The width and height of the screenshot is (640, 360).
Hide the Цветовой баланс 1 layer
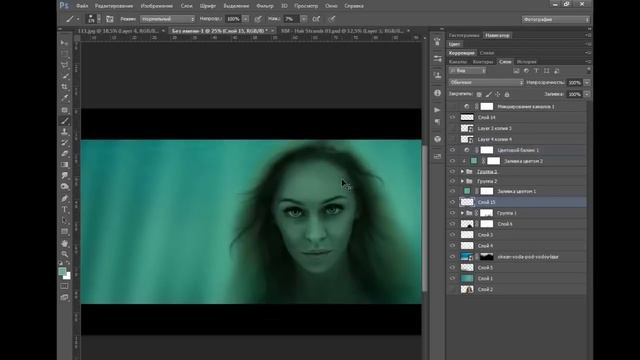point(452,150)
